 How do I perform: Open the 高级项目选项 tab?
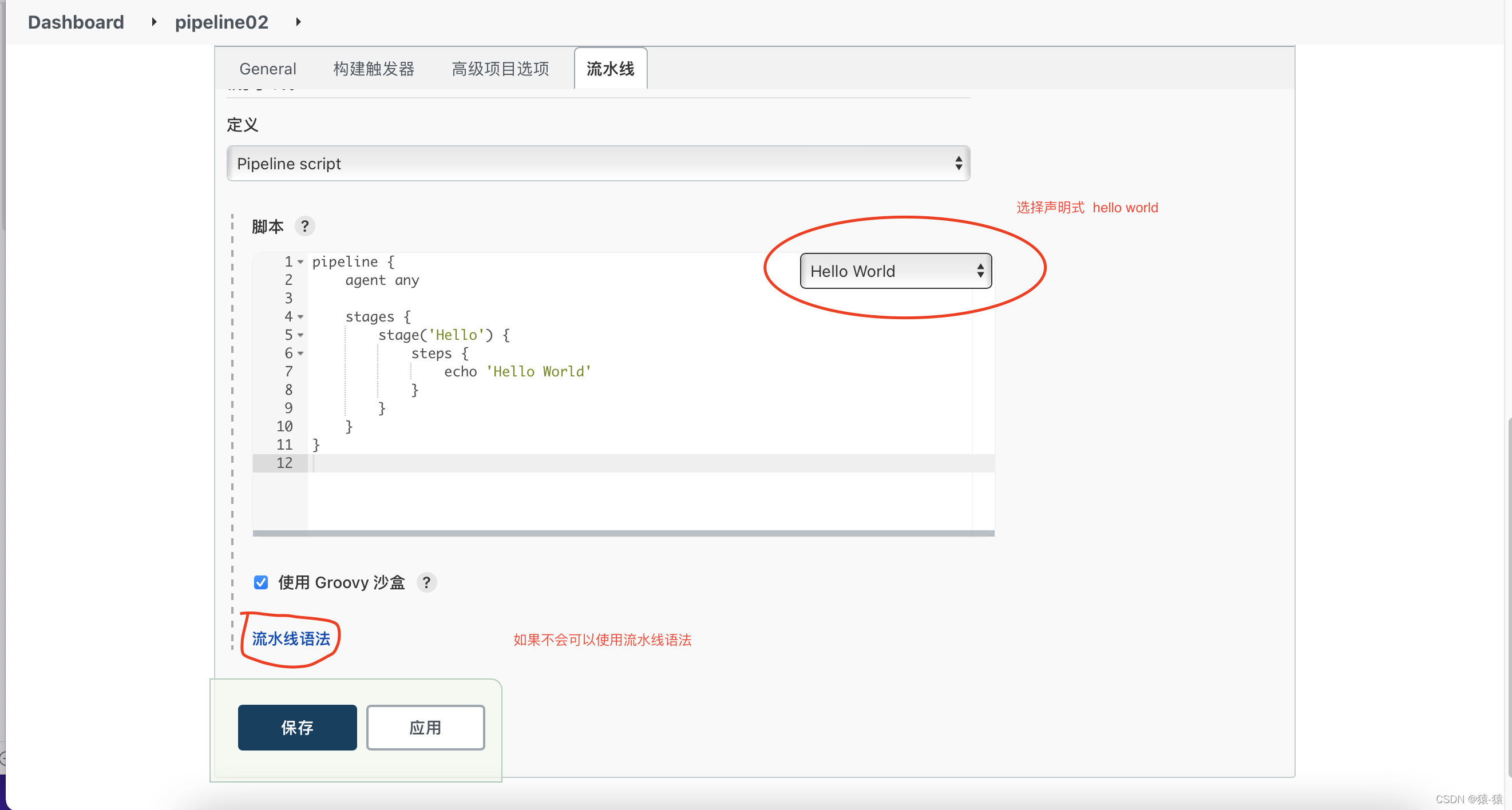[x=500, y=69]
